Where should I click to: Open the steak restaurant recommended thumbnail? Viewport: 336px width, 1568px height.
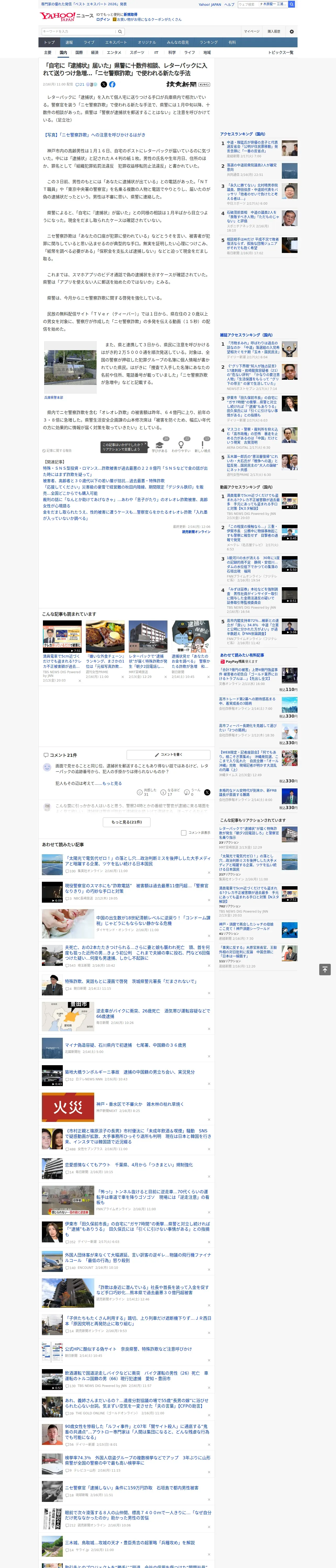pyautogui.click(x=105, y=637)
